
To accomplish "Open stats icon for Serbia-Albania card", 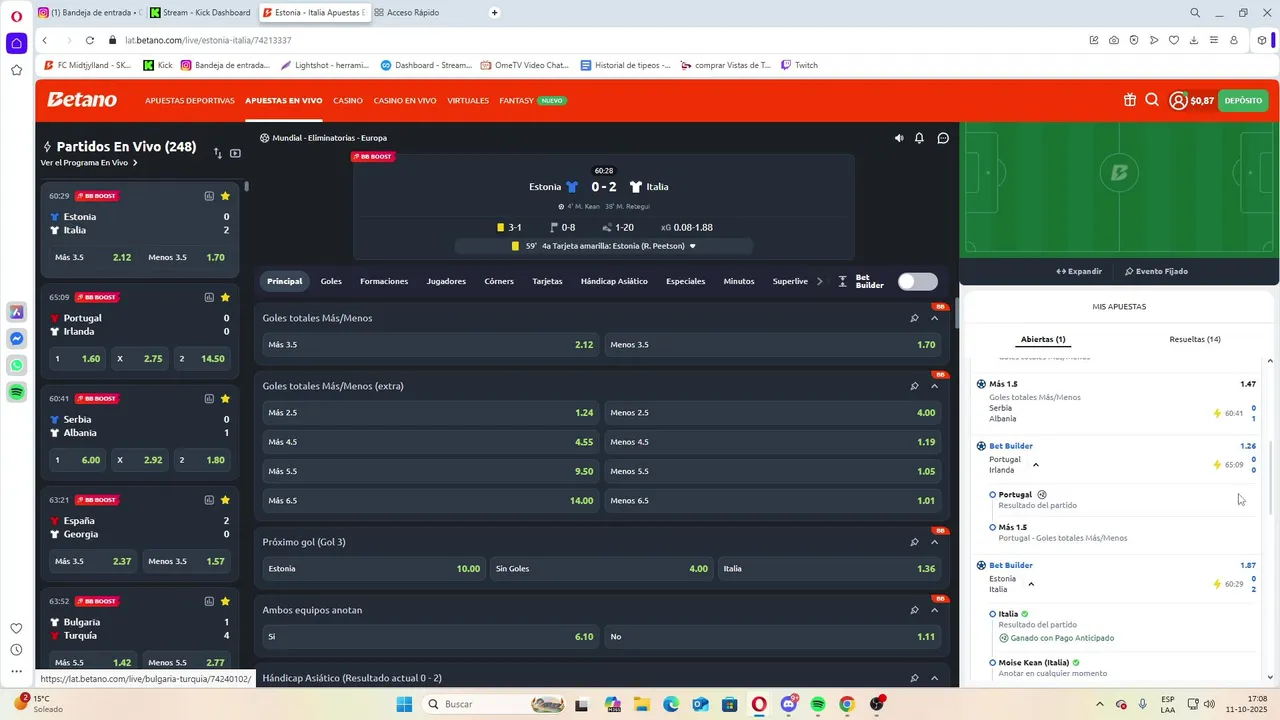I will click(x=209, y=398).
